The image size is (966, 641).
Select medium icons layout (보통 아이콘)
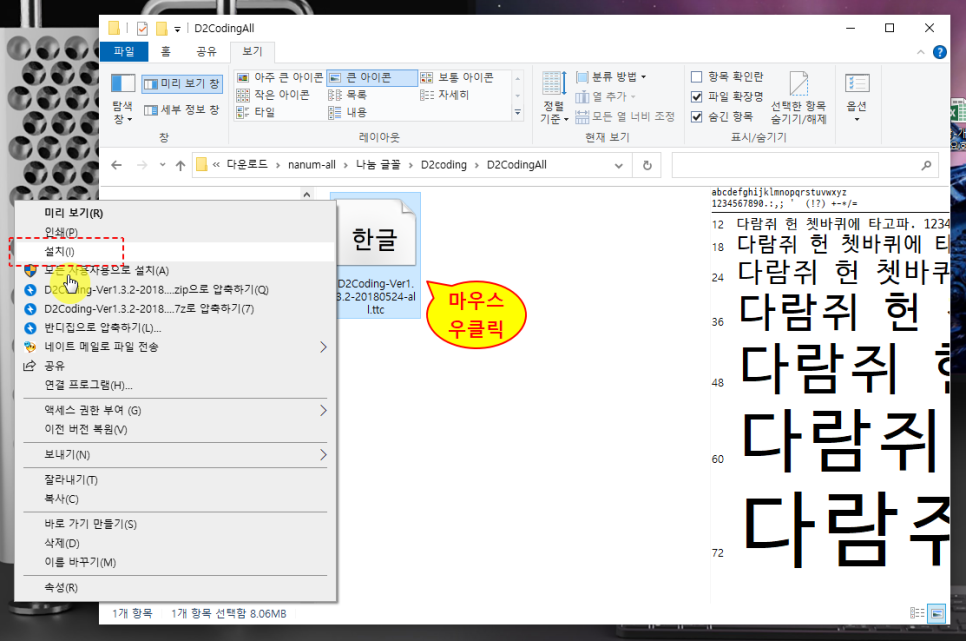click(x=457, y=77)
